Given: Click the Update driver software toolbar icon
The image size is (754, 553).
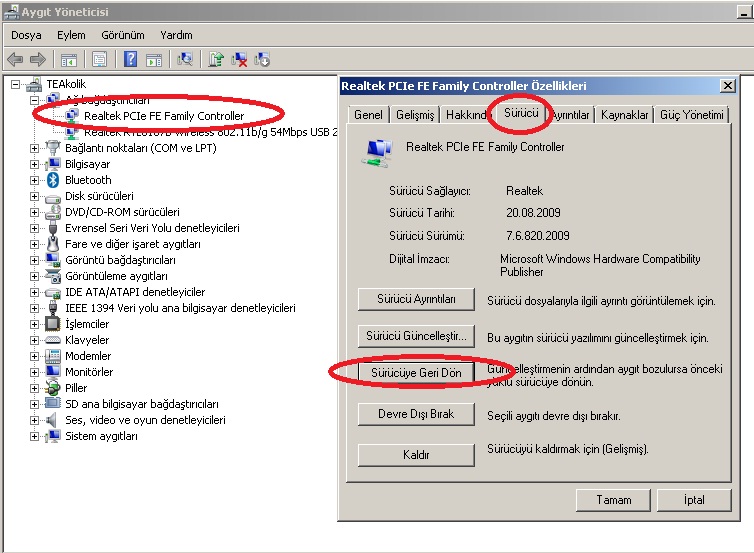Looking at the screenshot, I should click(x=216, y=60).
